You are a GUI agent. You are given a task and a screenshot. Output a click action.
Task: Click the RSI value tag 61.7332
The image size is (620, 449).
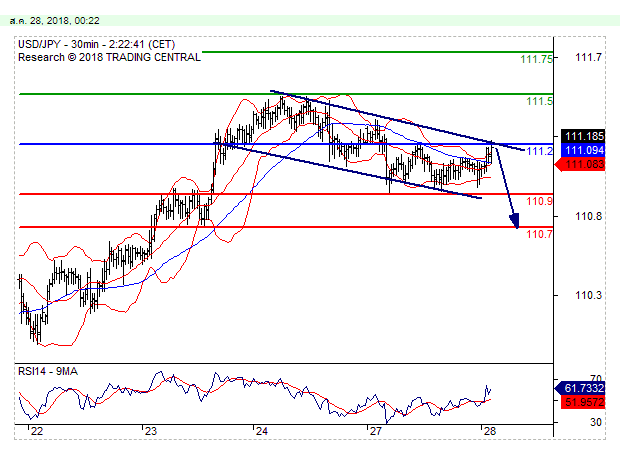pyautogui.click(x=580, y=388)
